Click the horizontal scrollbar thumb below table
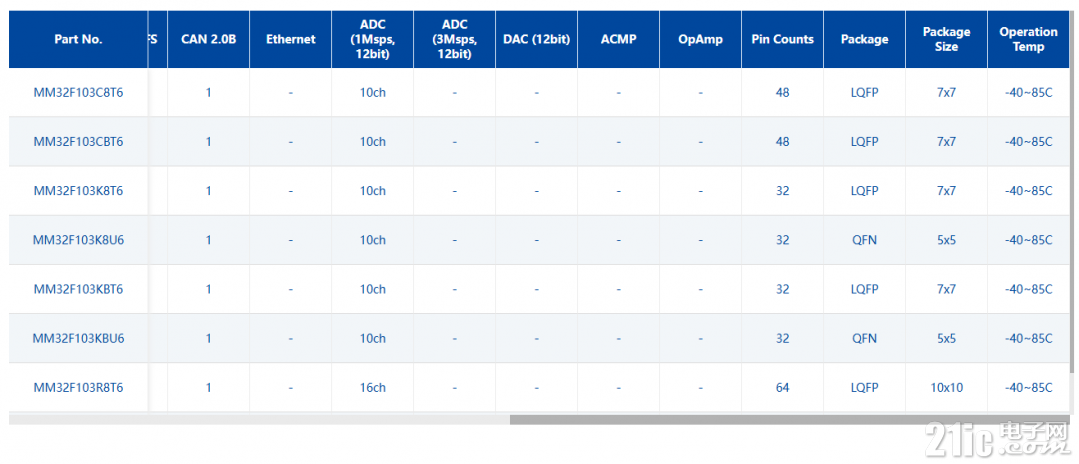The height and width of the screenshot is (464, 1079). pyautogui.click(x=789, y=419)
